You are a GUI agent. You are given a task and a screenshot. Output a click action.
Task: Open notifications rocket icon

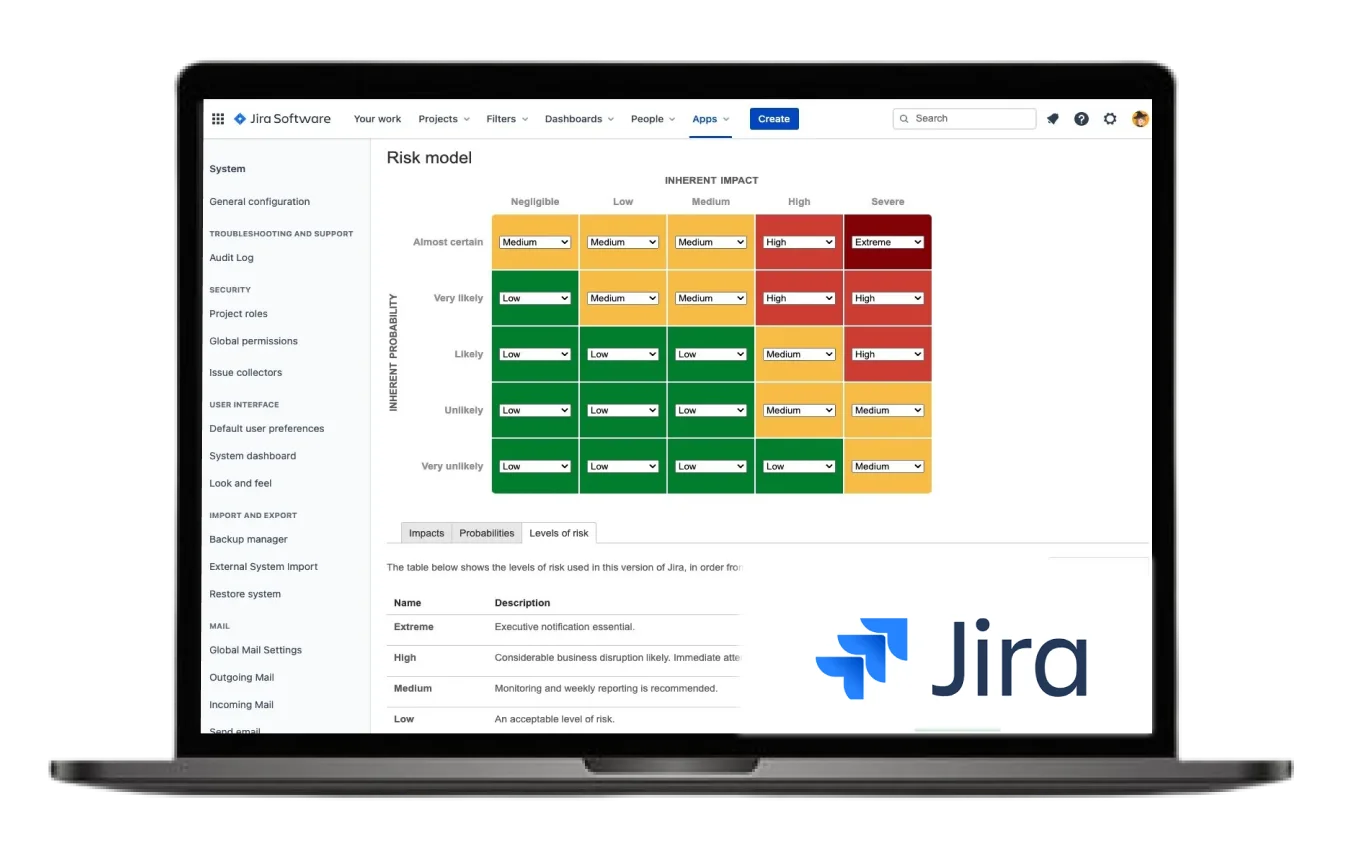[1053, 119]
